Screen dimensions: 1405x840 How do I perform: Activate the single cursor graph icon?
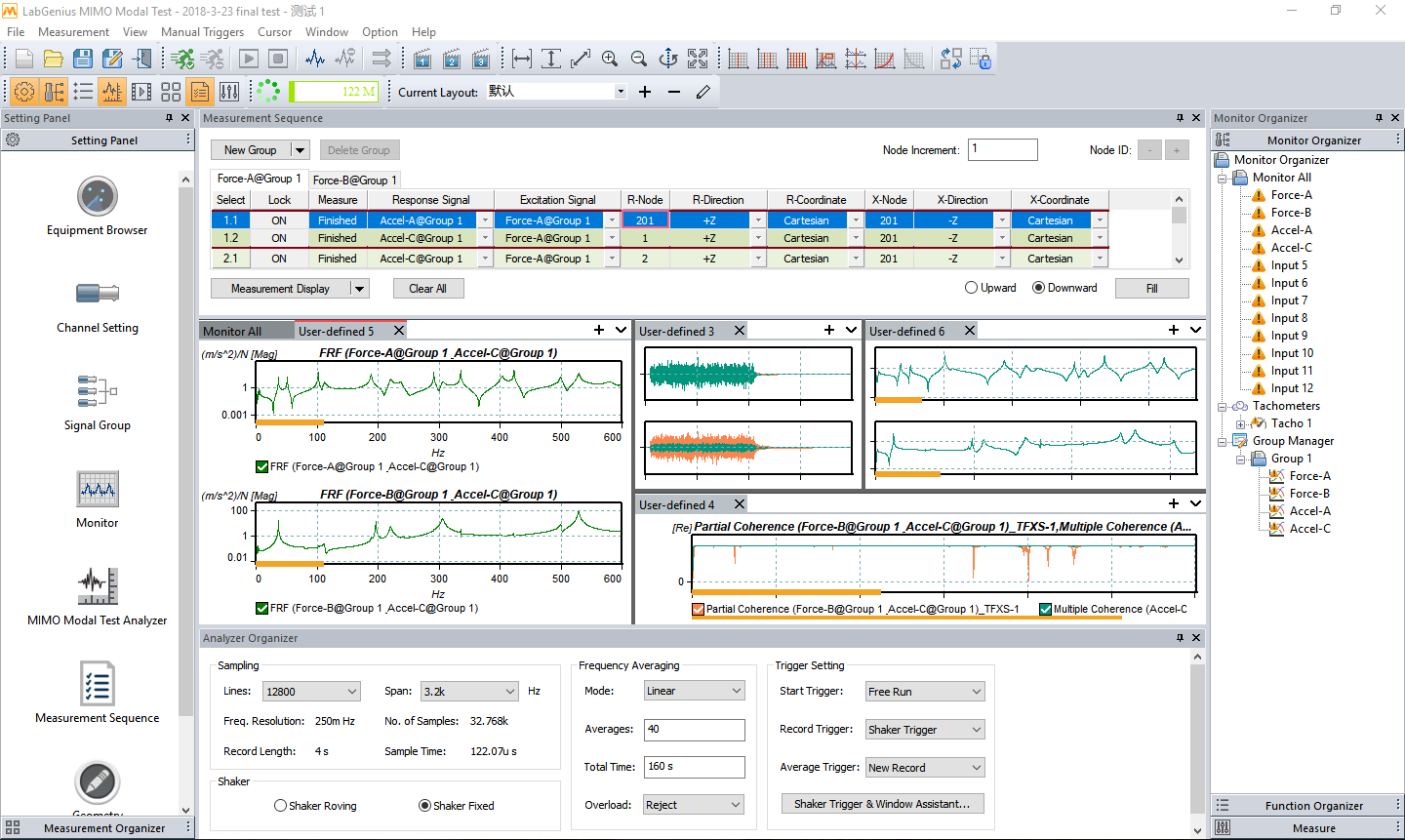739,59
